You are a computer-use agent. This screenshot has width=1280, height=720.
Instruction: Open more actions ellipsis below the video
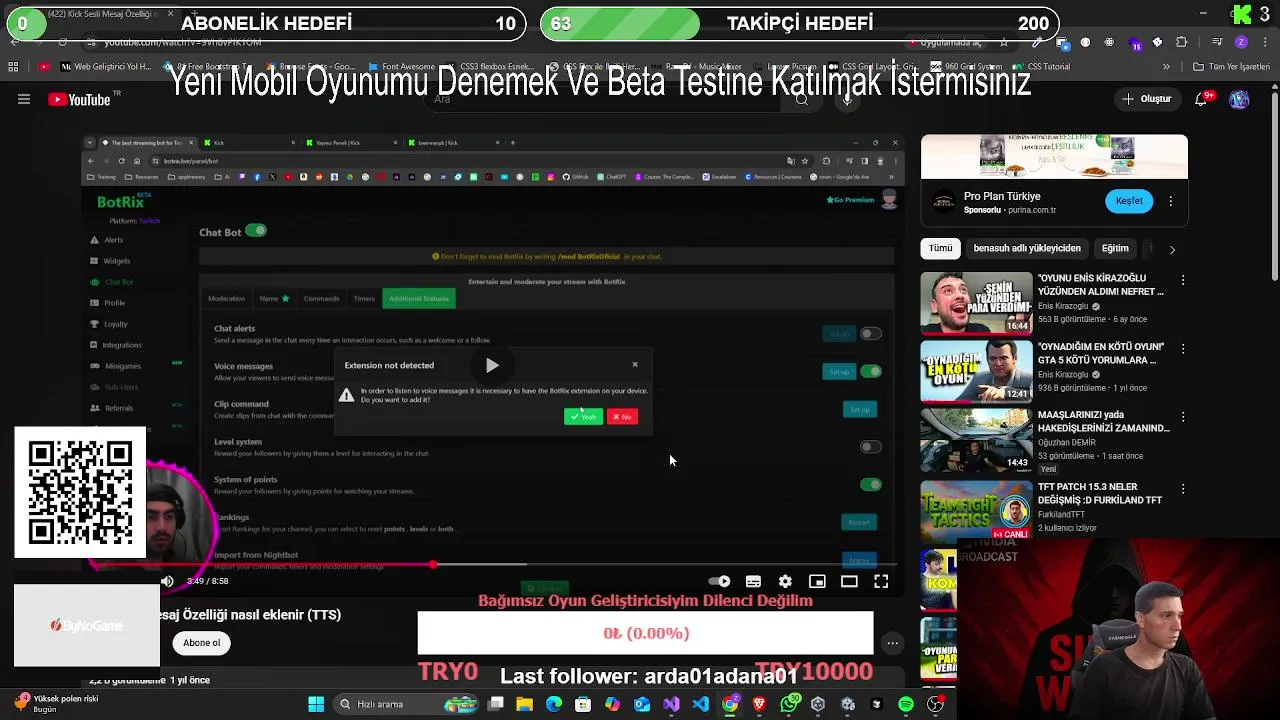click(892, 643)
